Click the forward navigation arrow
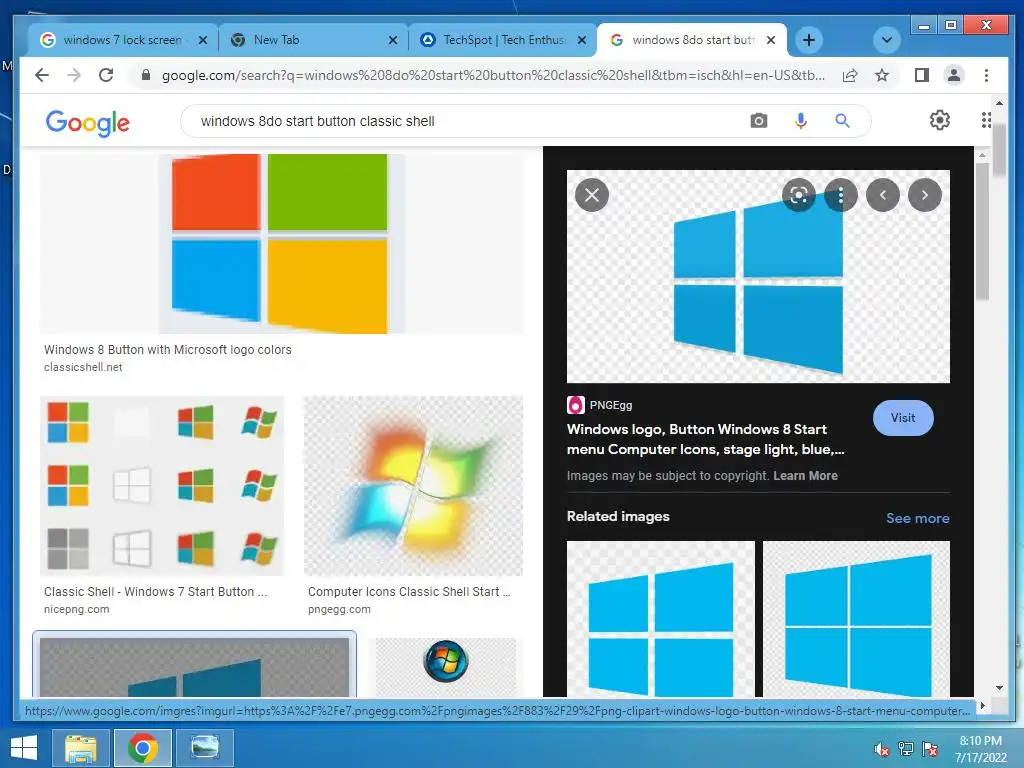 tap(74, 75)
